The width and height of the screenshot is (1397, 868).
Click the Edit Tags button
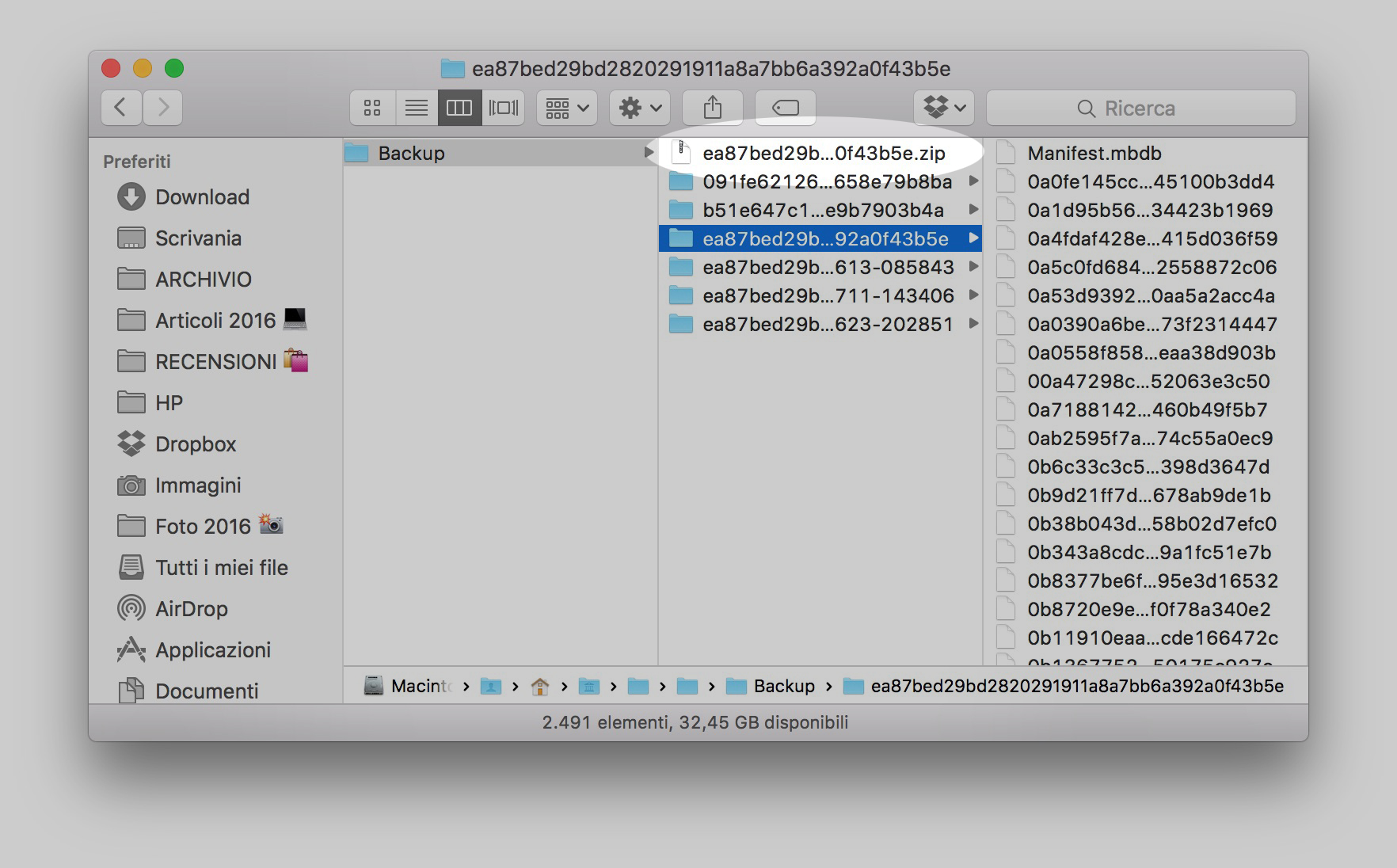click(786, 108)
